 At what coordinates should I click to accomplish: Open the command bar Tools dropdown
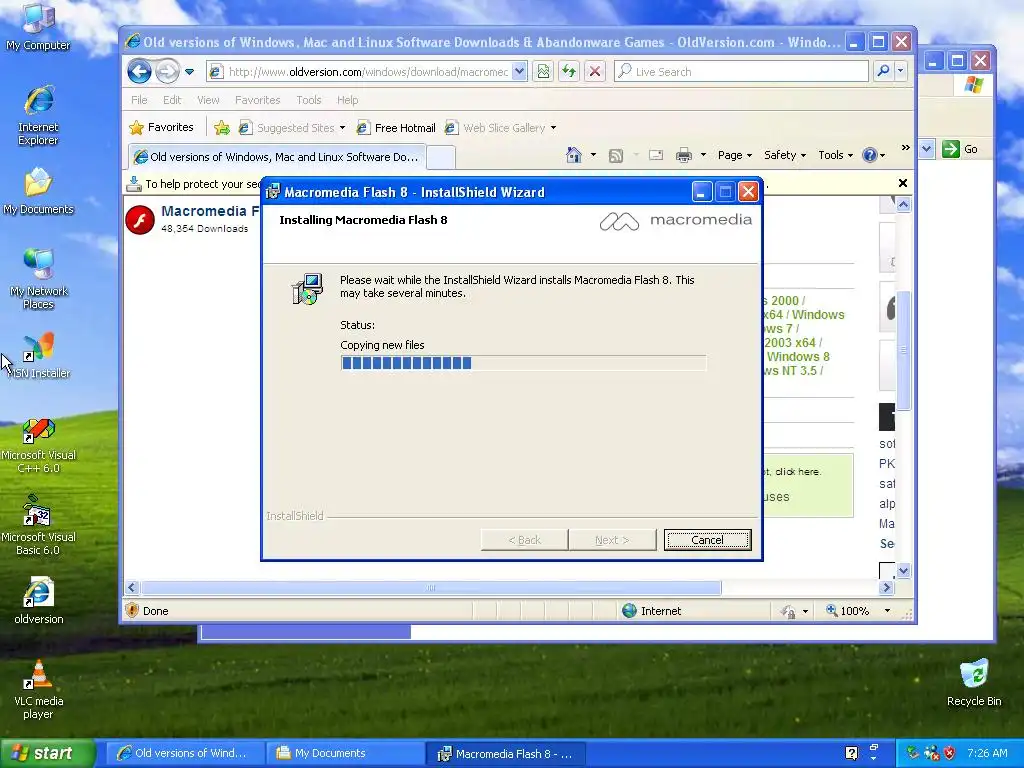(835, 155)
